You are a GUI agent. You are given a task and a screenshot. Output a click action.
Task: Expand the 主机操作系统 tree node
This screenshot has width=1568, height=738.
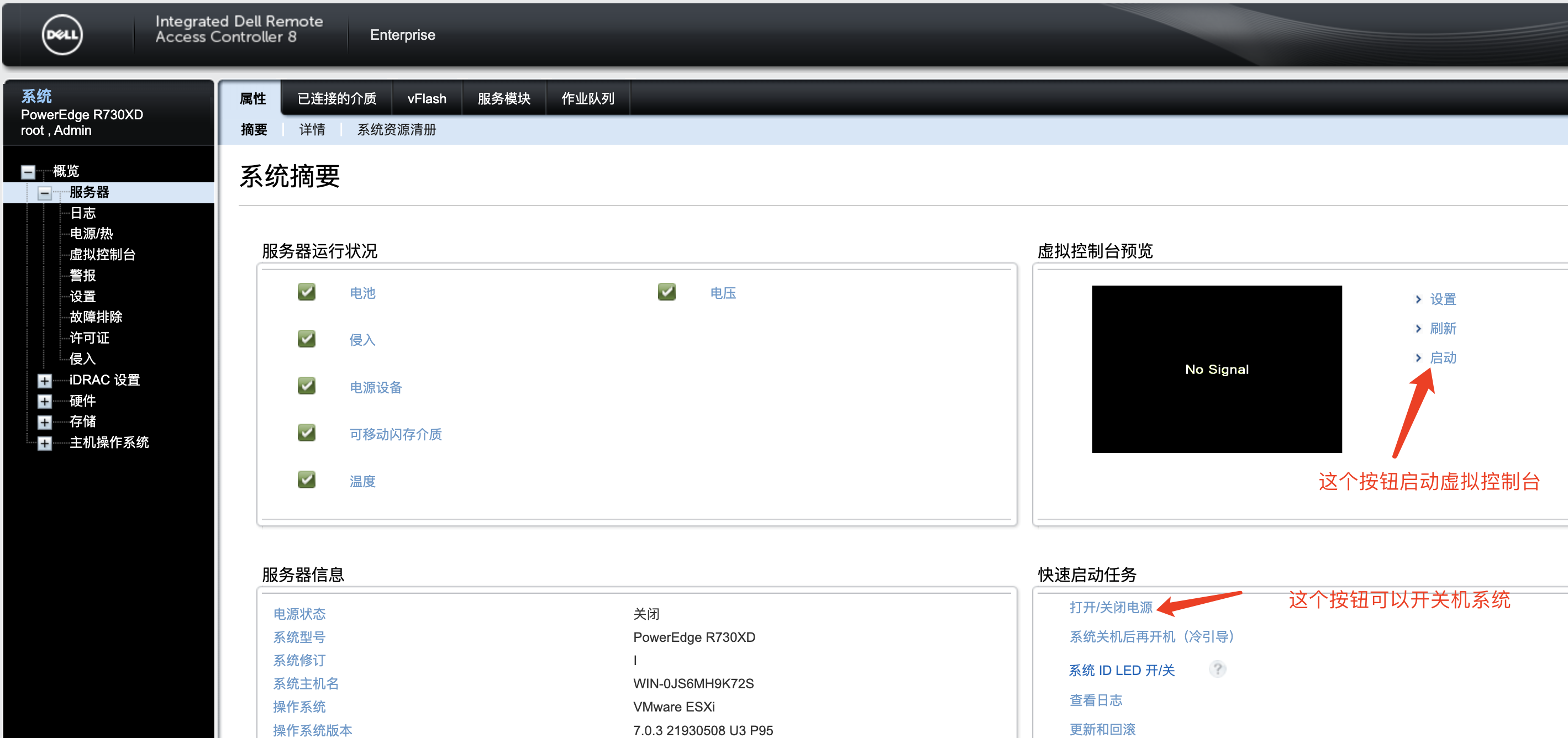click(x=44, y=444)
